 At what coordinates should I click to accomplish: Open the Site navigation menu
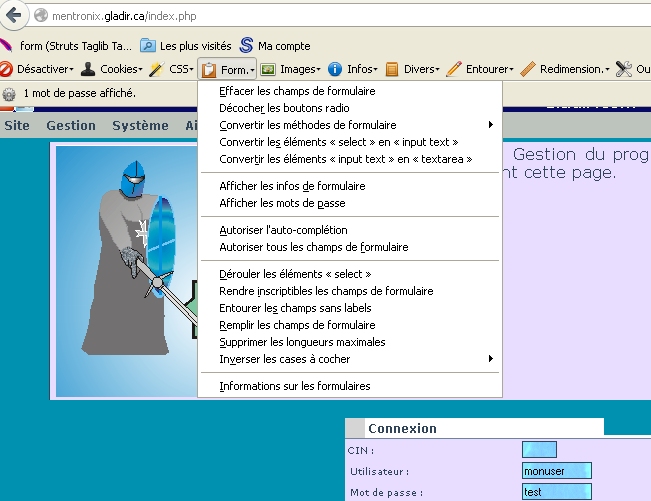click(x=17, y=125)
